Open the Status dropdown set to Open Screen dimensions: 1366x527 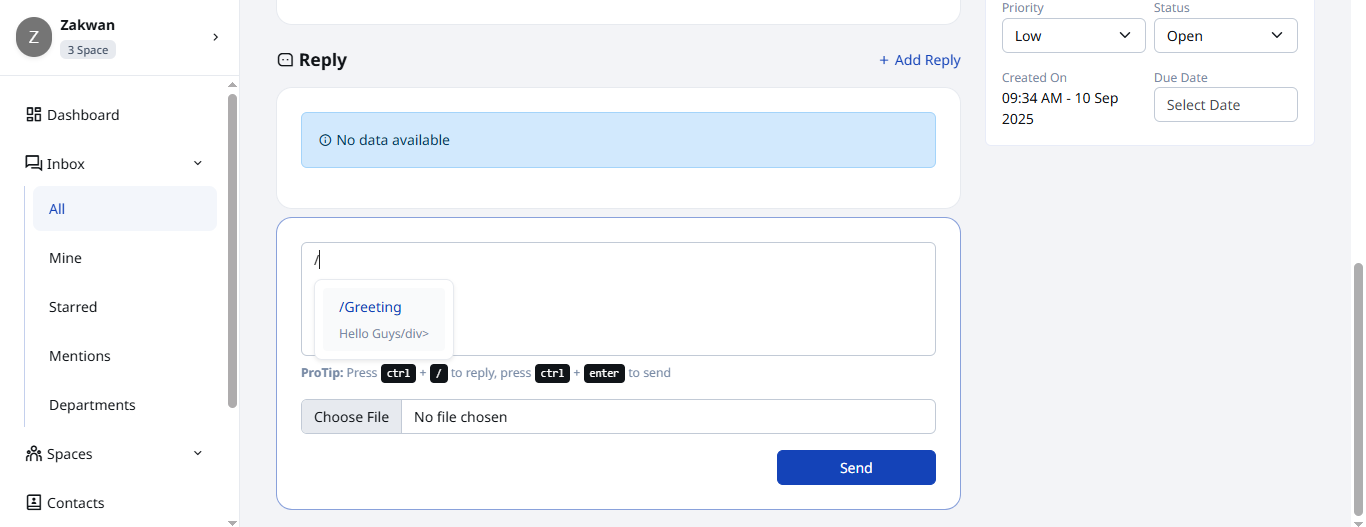(x=1225, y=36)
